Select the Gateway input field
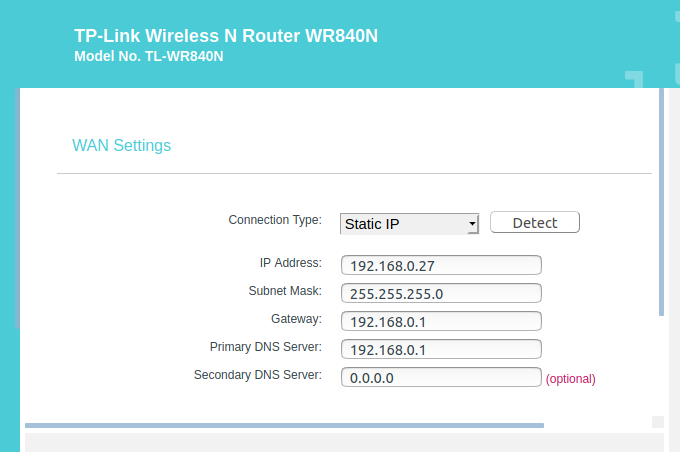The width and height of the screenshot is (680, 452). [441, 321]
